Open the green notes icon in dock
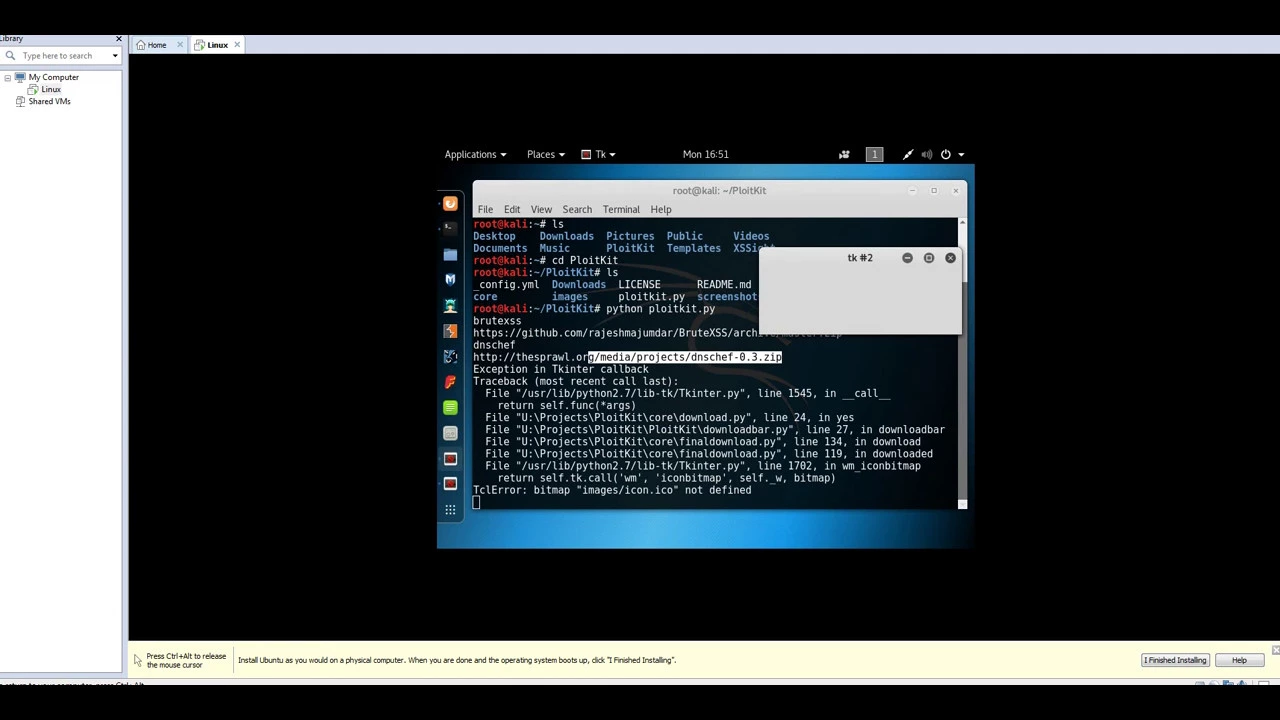The height and width of the screenshot is (720, 1280). point(450,408)
